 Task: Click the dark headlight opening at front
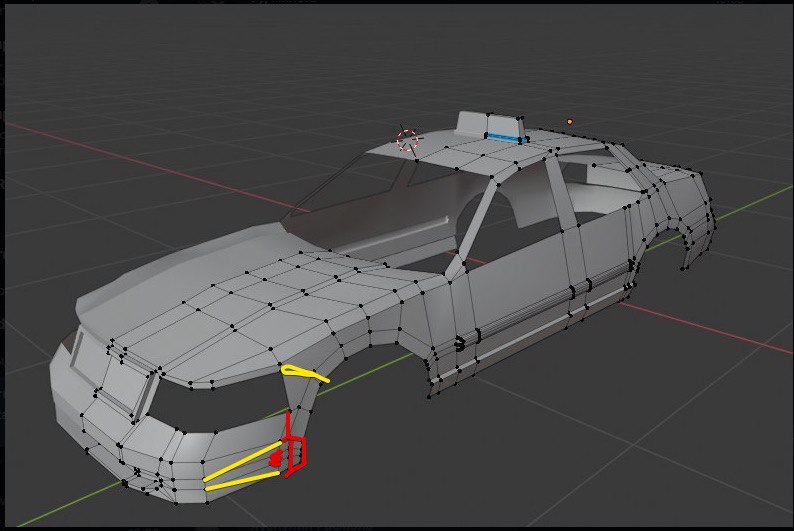[x=218, y=403]
